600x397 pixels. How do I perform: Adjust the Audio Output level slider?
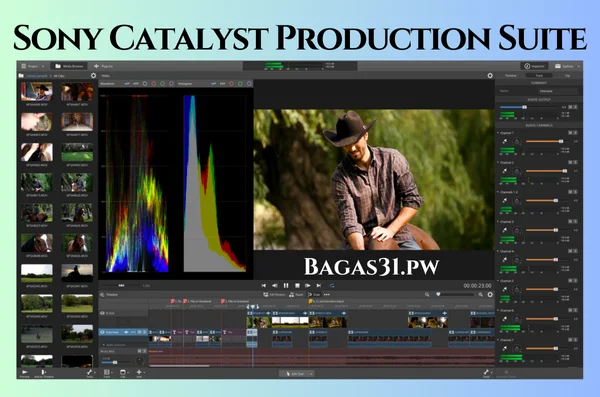pyautogui.click(x=529, y=107)
